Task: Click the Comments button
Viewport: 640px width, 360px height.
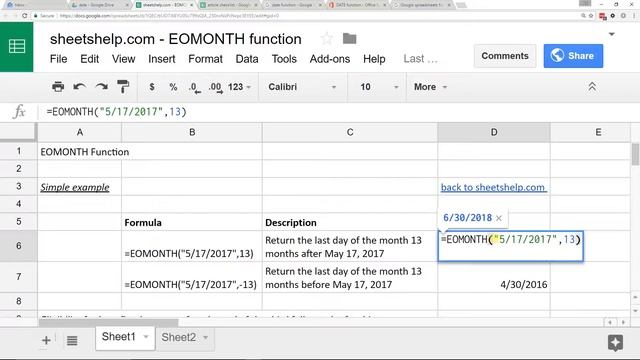Action: tap(505, 56)
